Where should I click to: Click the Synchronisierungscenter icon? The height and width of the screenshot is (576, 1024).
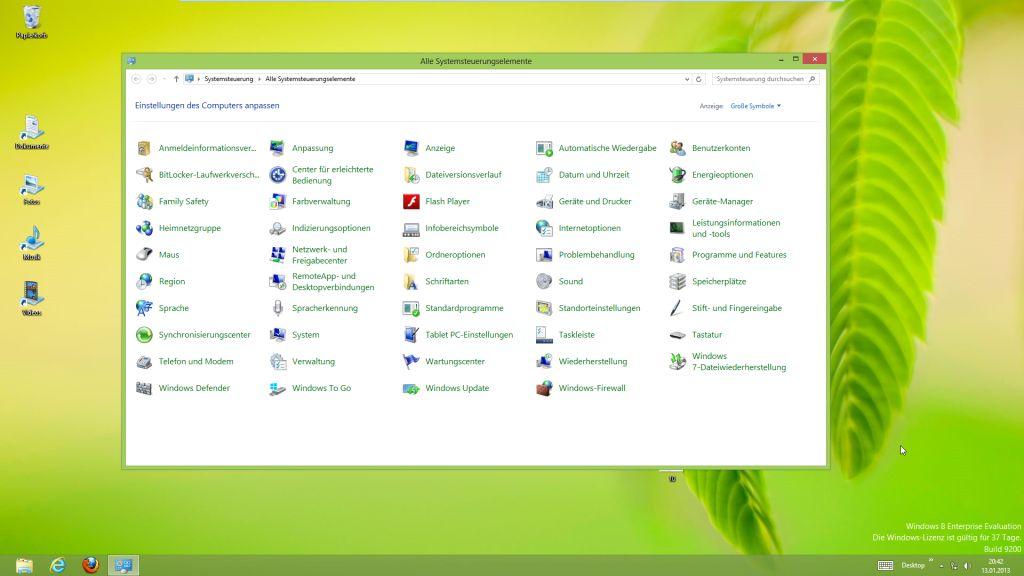pos(144,335)
